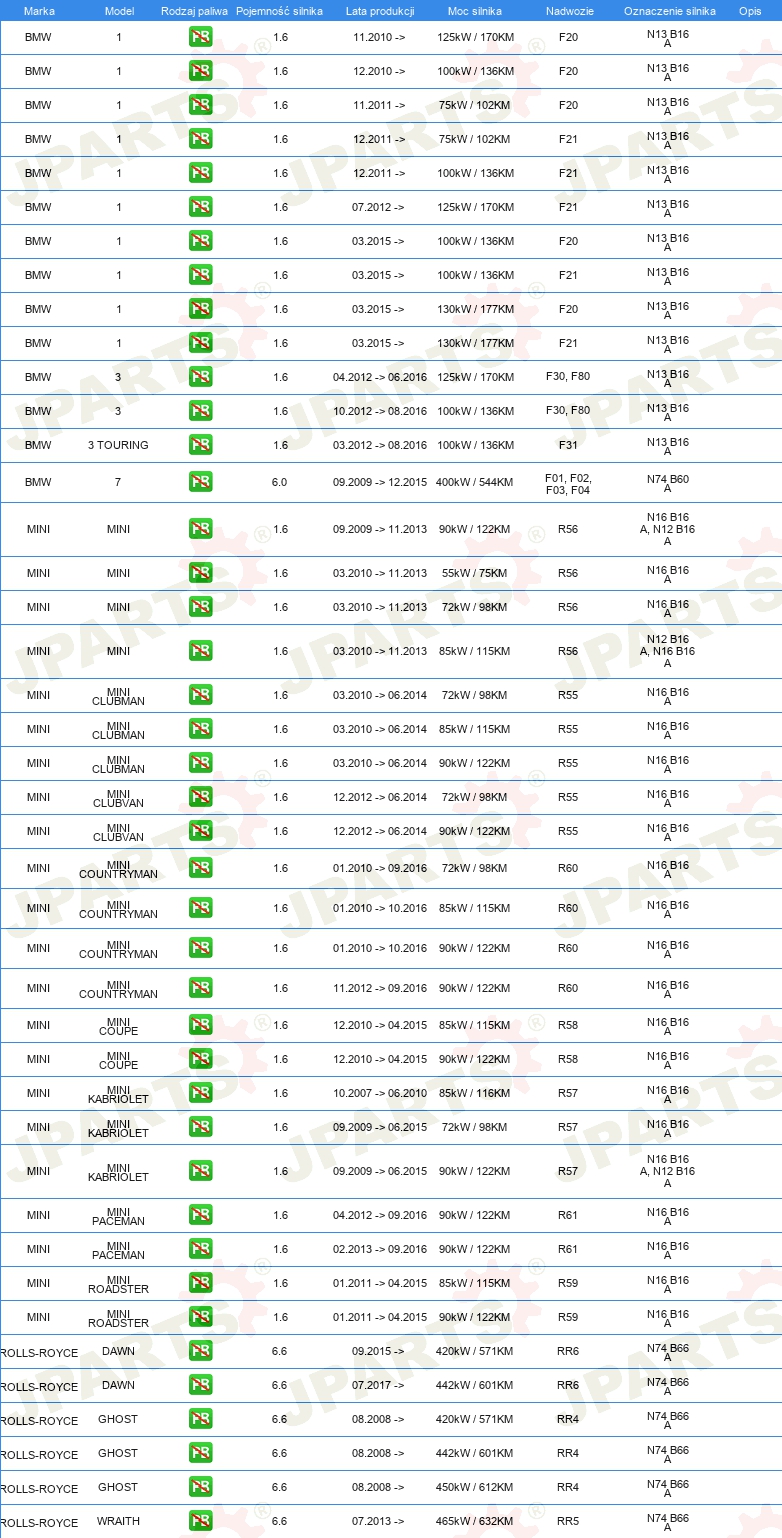Click the fuel icon for MINI CLUBMAN 72kW / 98KM
Image resolution: width=782 pixels, height=1538 pixels.
point(200,695)
